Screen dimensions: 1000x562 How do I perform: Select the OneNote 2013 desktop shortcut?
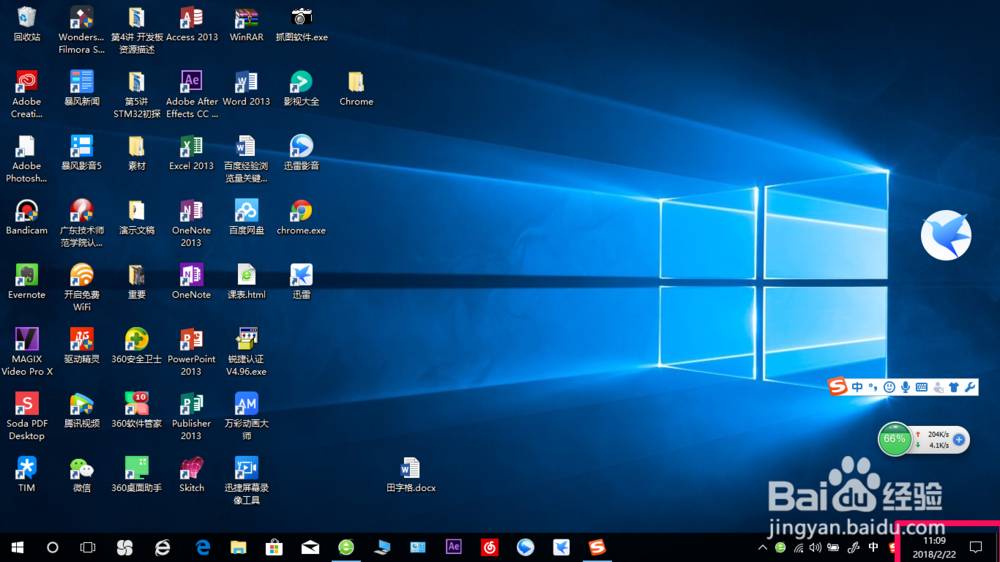coord(191,223)
